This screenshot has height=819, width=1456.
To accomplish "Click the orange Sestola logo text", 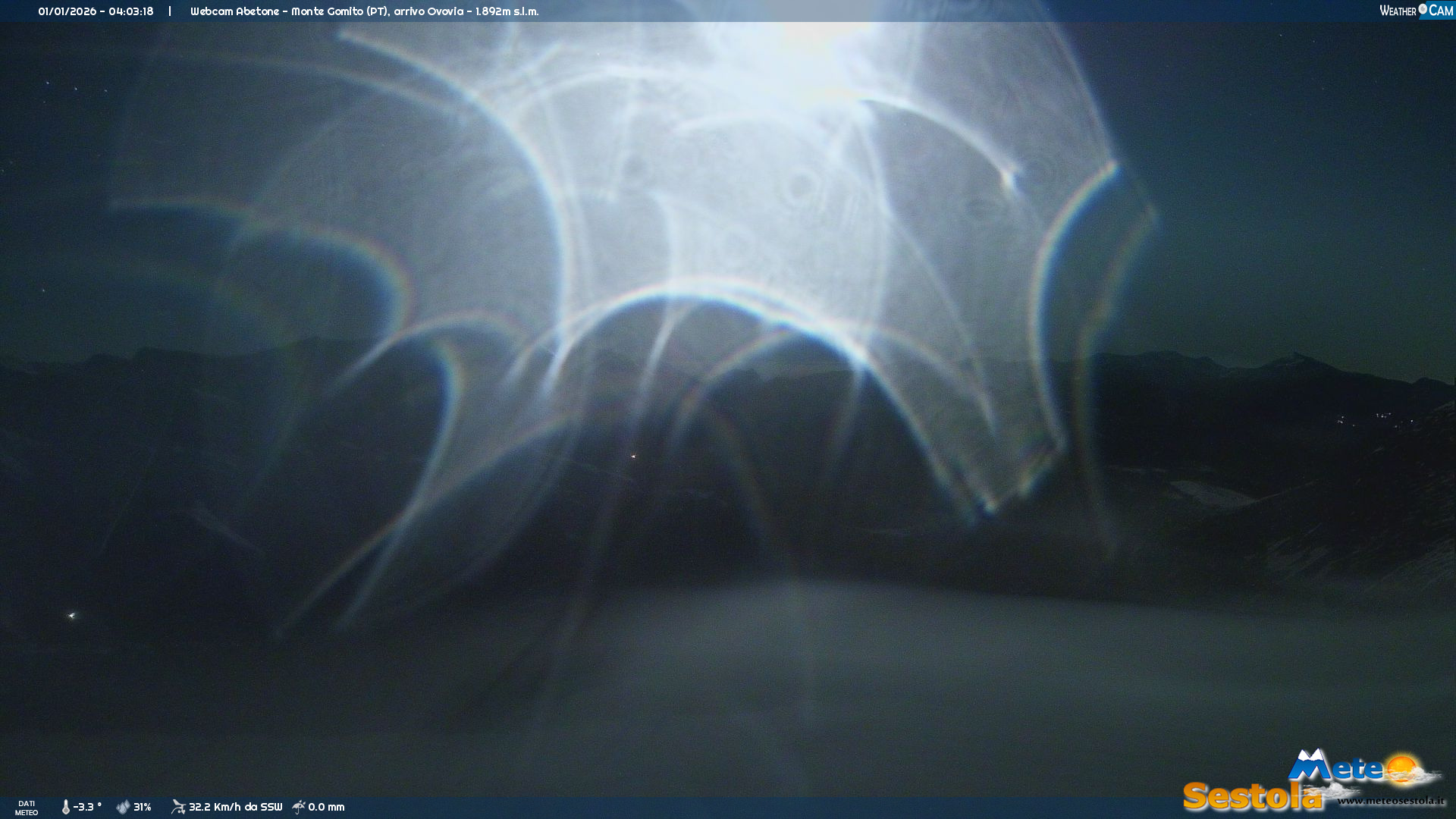I will click(x=1251, y=796).
